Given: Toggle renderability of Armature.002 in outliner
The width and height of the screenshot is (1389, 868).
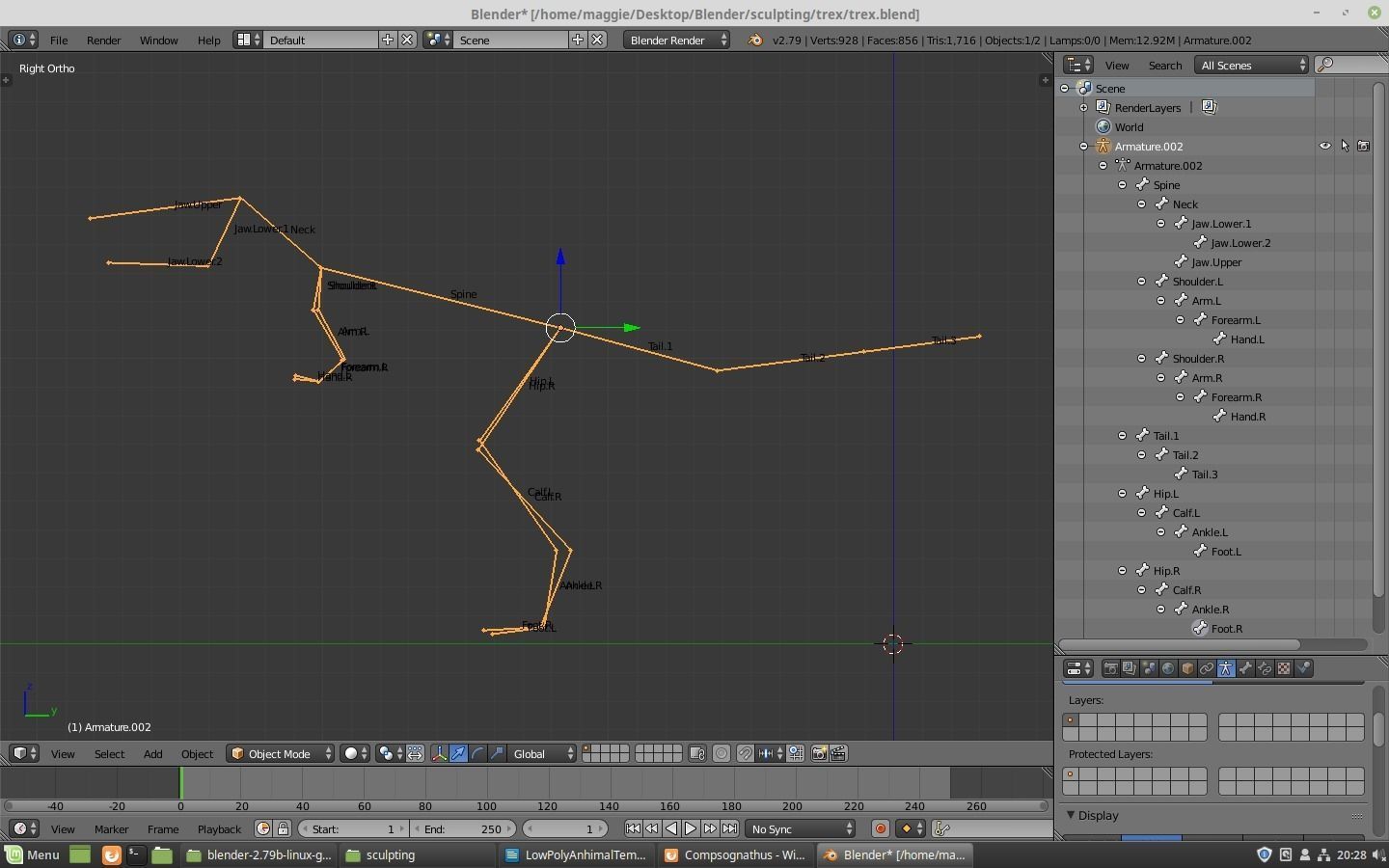Looking at the screenshot, I should click(1364, 146).
